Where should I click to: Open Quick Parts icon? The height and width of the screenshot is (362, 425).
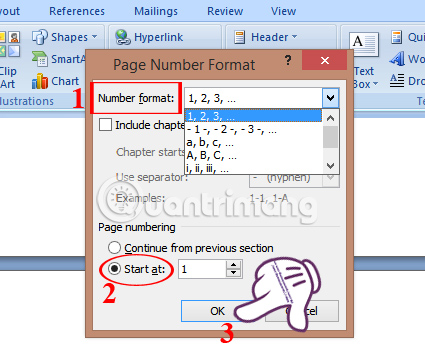coord(396,37)
